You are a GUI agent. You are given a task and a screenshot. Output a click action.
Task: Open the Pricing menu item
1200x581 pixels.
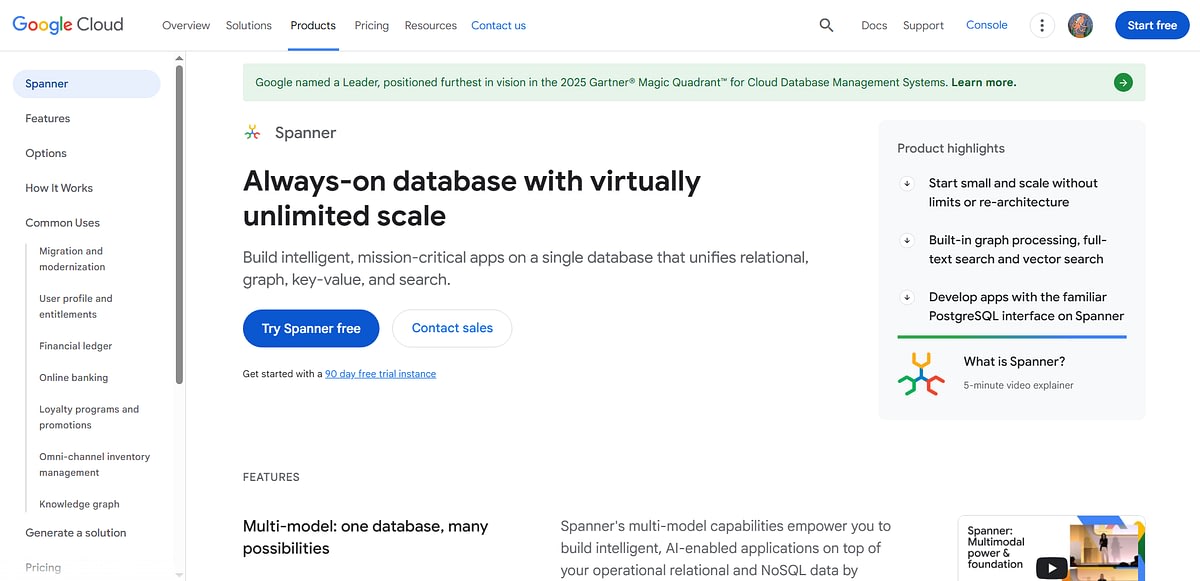[371, 25]
